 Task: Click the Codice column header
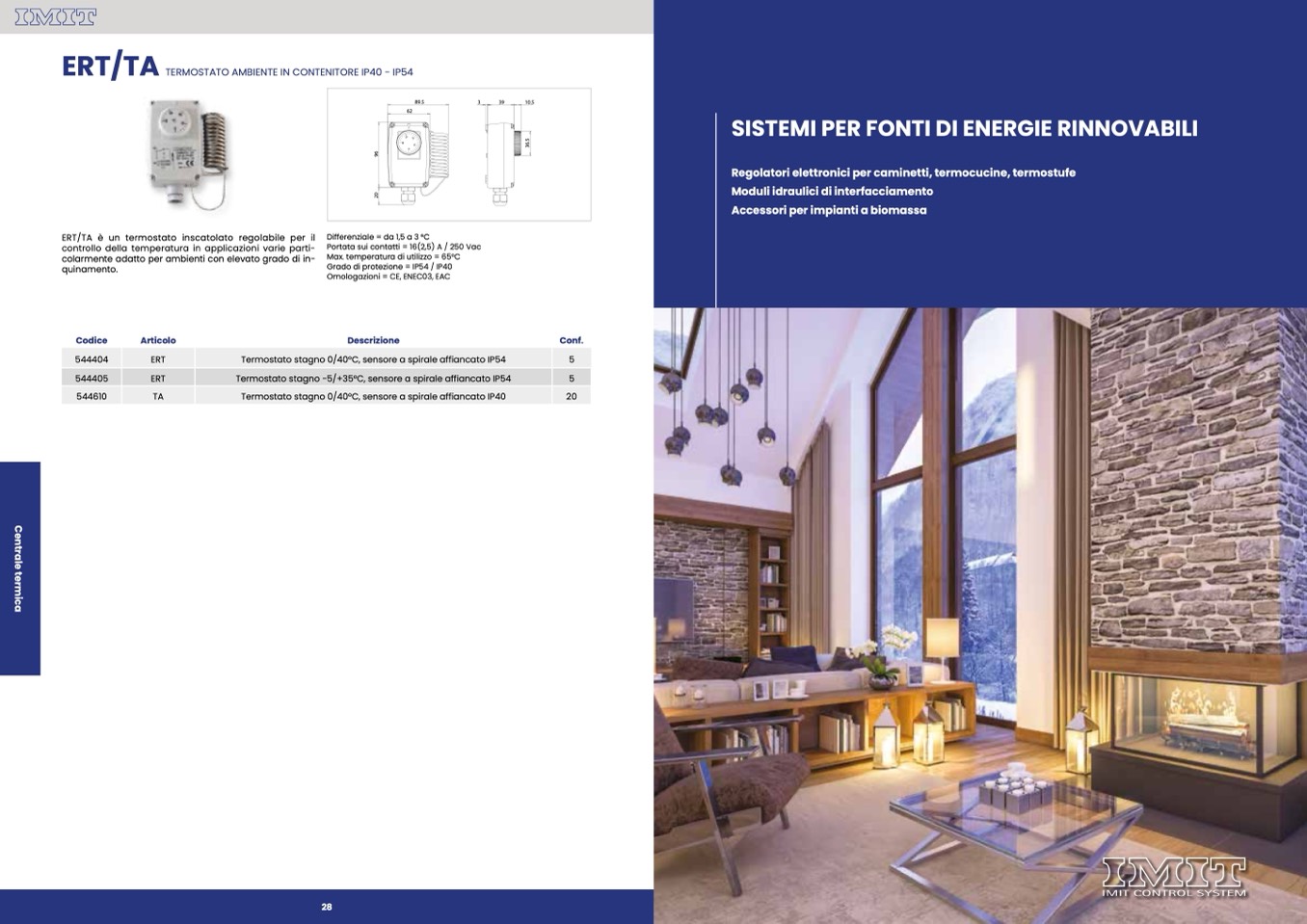point(92,340)
